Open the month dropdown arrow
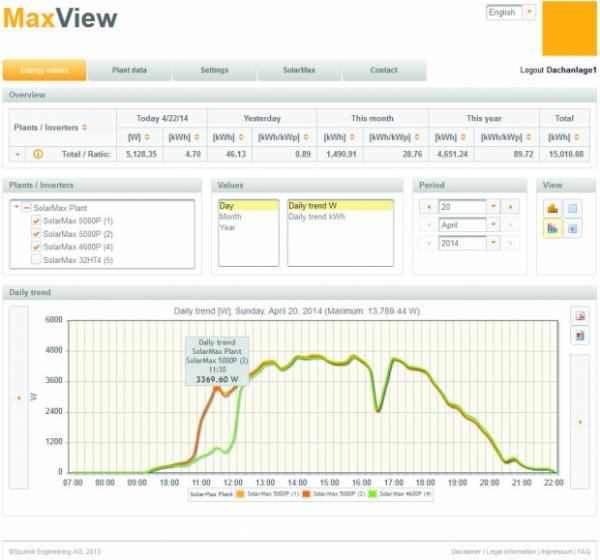 click(x=494, y=225)
